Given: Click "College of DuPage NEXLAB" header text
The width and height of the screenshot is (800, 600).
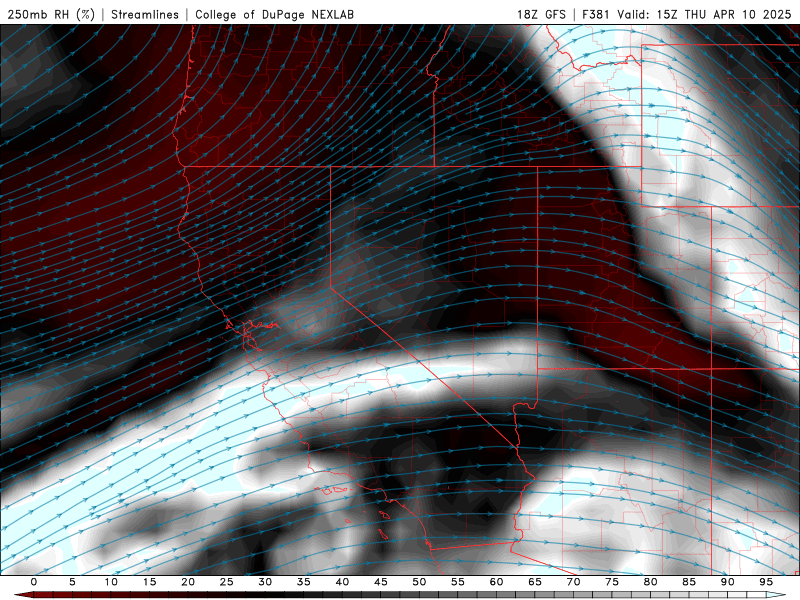Looking at the screenshot, I should (x=274, y=14).
